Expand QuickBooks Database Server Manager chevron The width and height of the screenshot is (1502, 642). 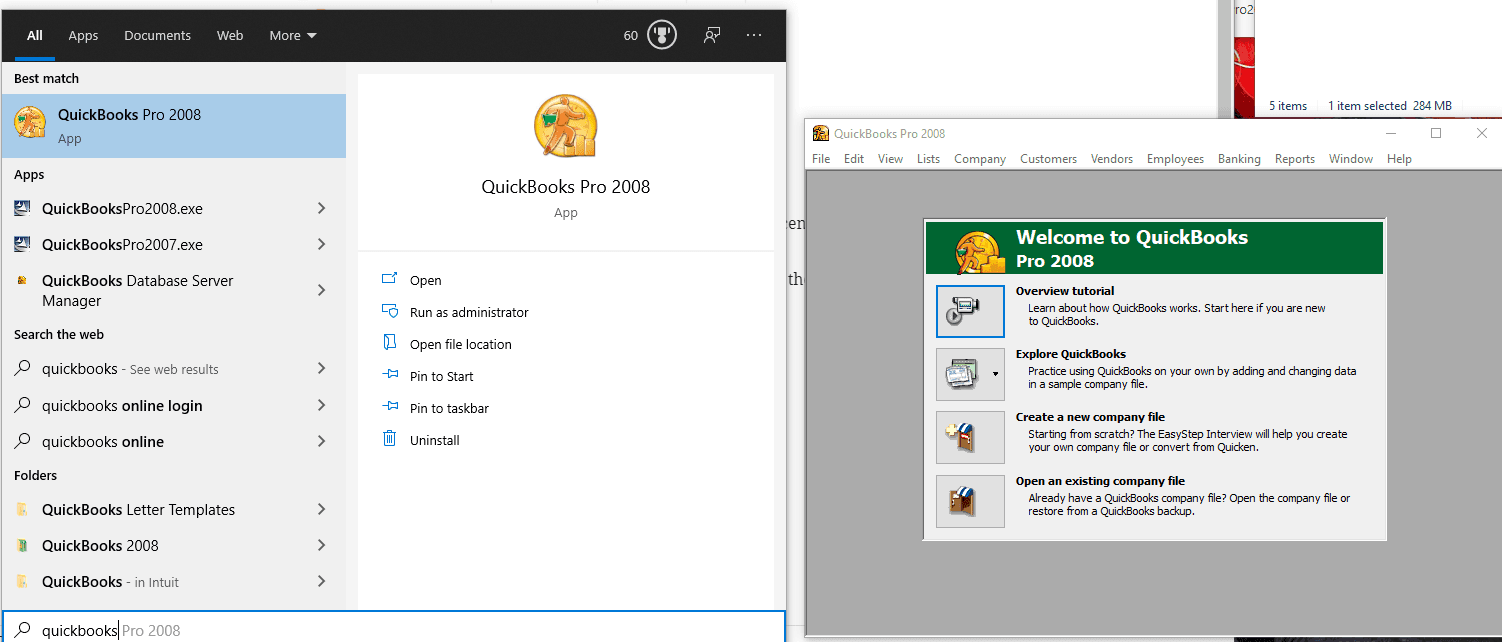click(321, 290)
